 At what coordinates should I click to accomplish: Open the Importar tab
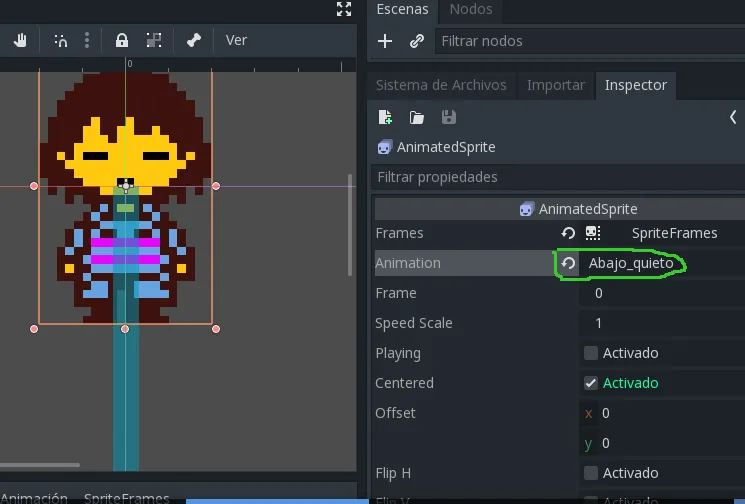pyautogui.click(x=555, y=85)
